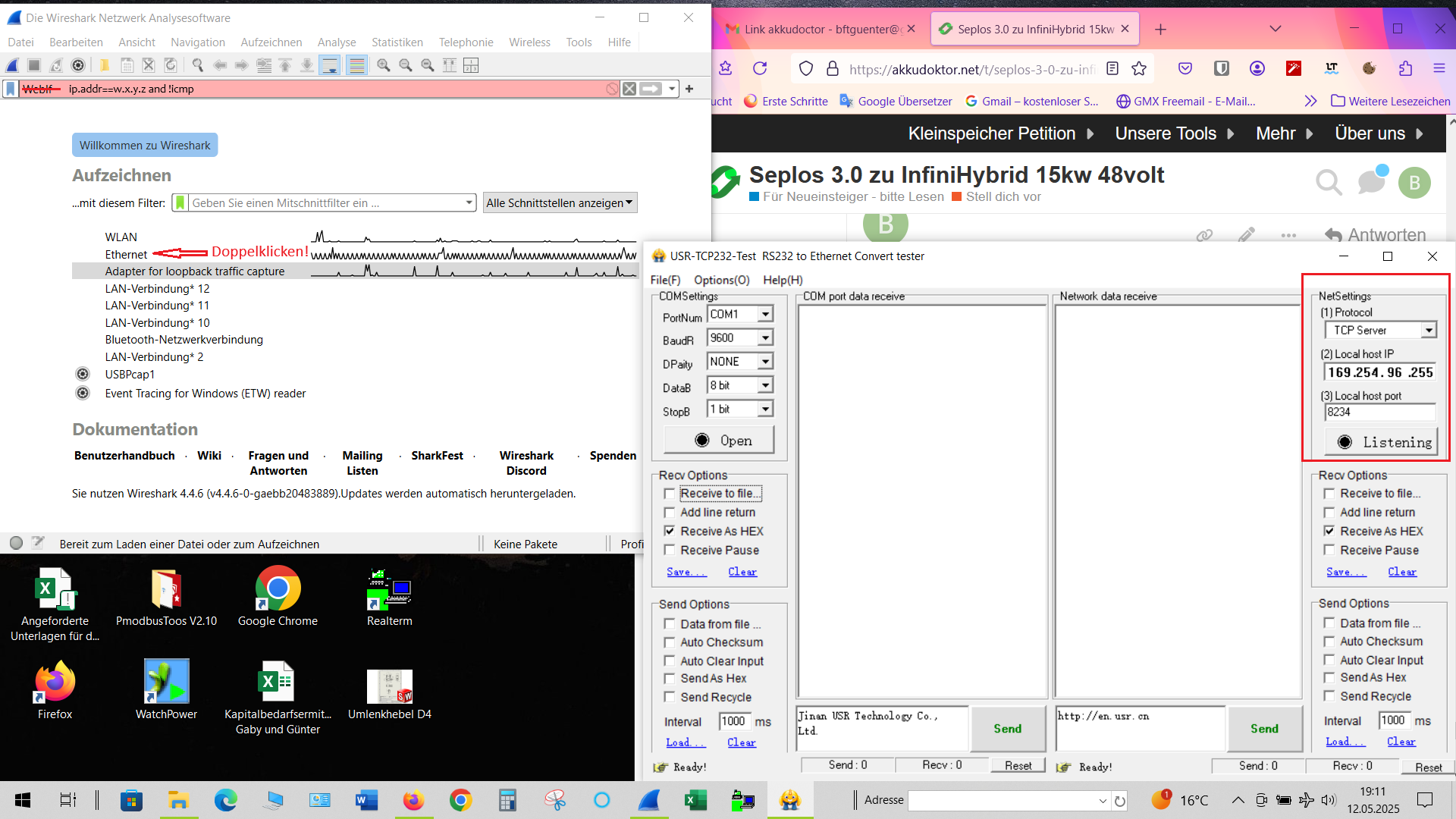Open DPaity NONE dropdown
Viewport: 1456px width, 819px height.
[x=765, y=362]
